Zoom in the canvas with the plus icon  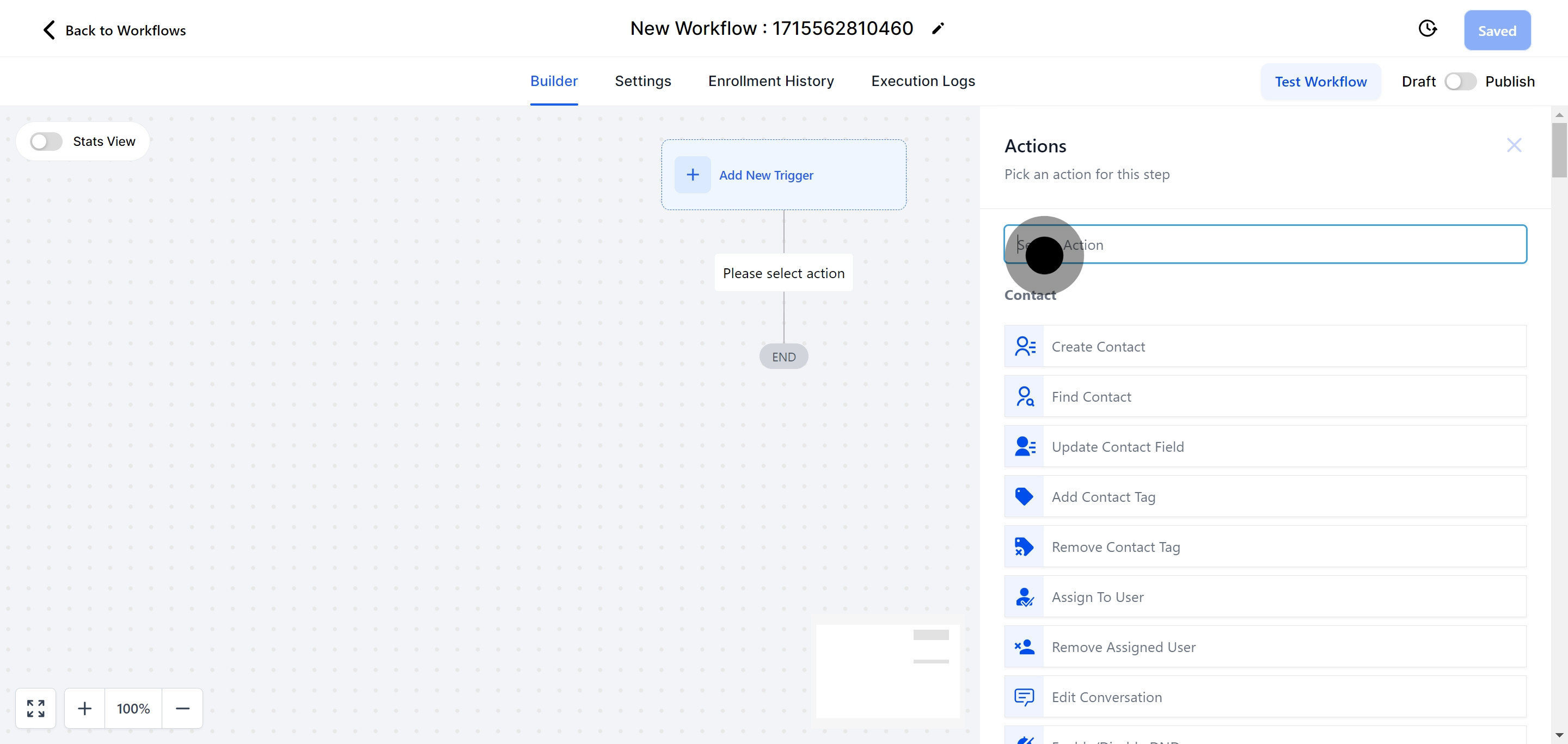click(x=84, y=708)
